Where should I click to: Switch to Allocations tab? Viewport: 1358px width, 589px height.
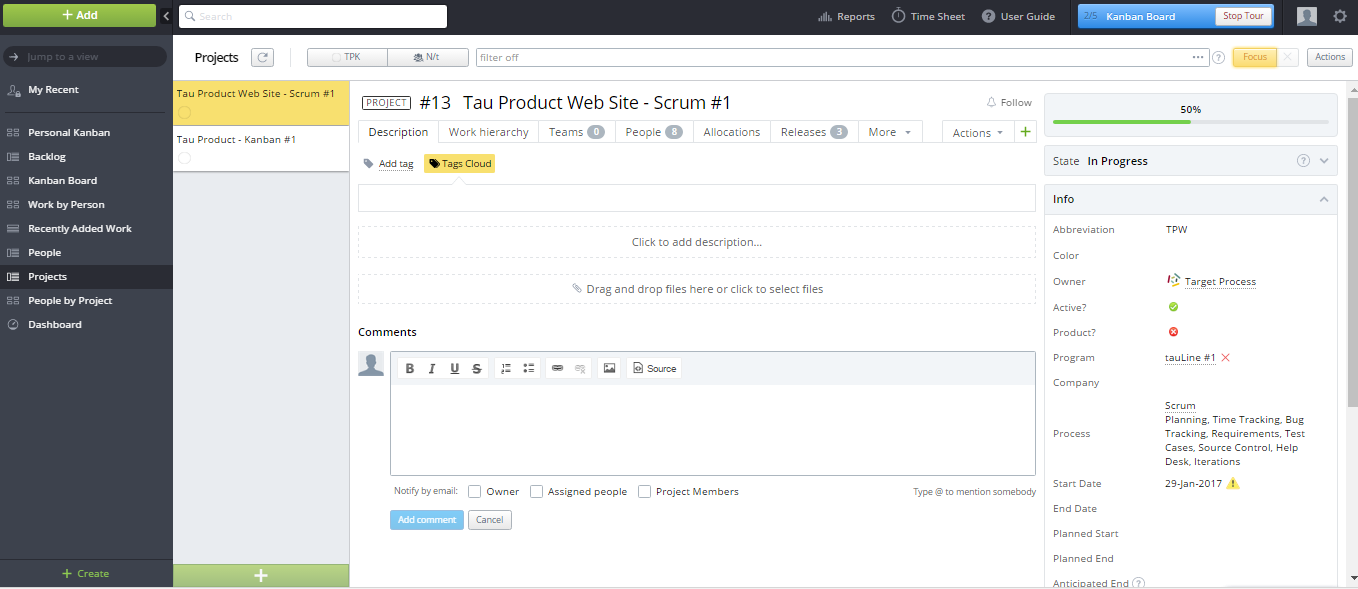pyautogui.click(x=731, y=132)
